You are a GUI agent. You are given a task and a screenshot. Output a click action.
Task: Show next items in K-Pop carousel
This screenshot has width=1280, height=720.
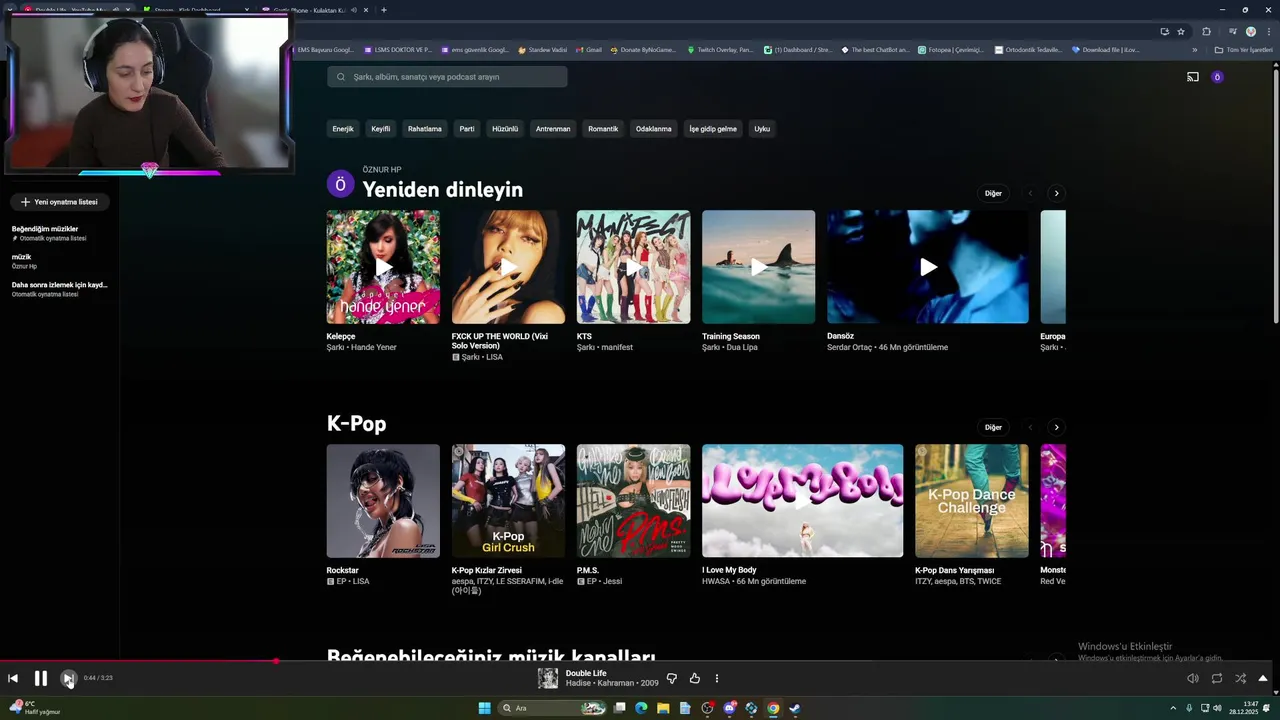tap(1056, 427)
